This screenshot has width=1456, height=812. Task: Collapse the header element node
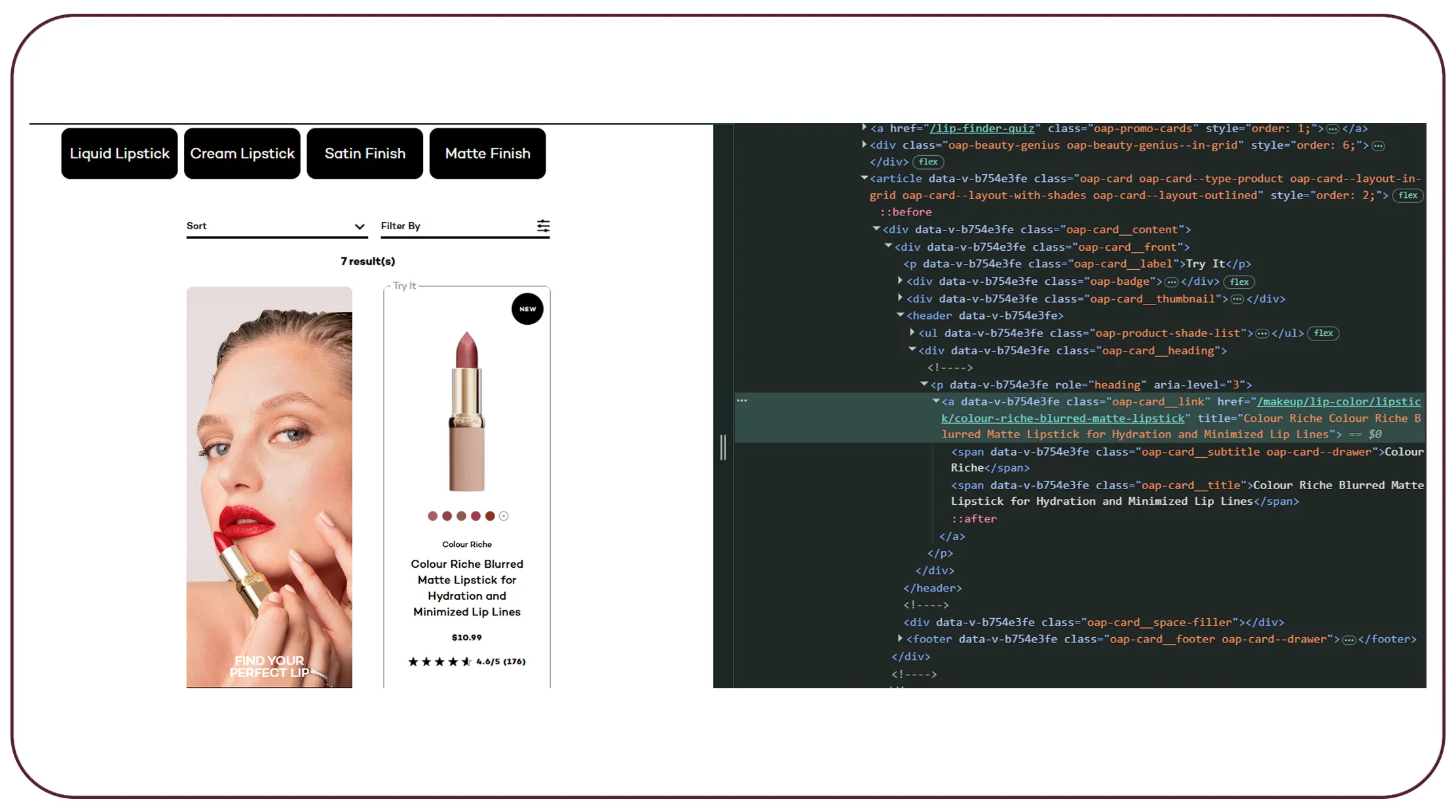coord(901,314)
